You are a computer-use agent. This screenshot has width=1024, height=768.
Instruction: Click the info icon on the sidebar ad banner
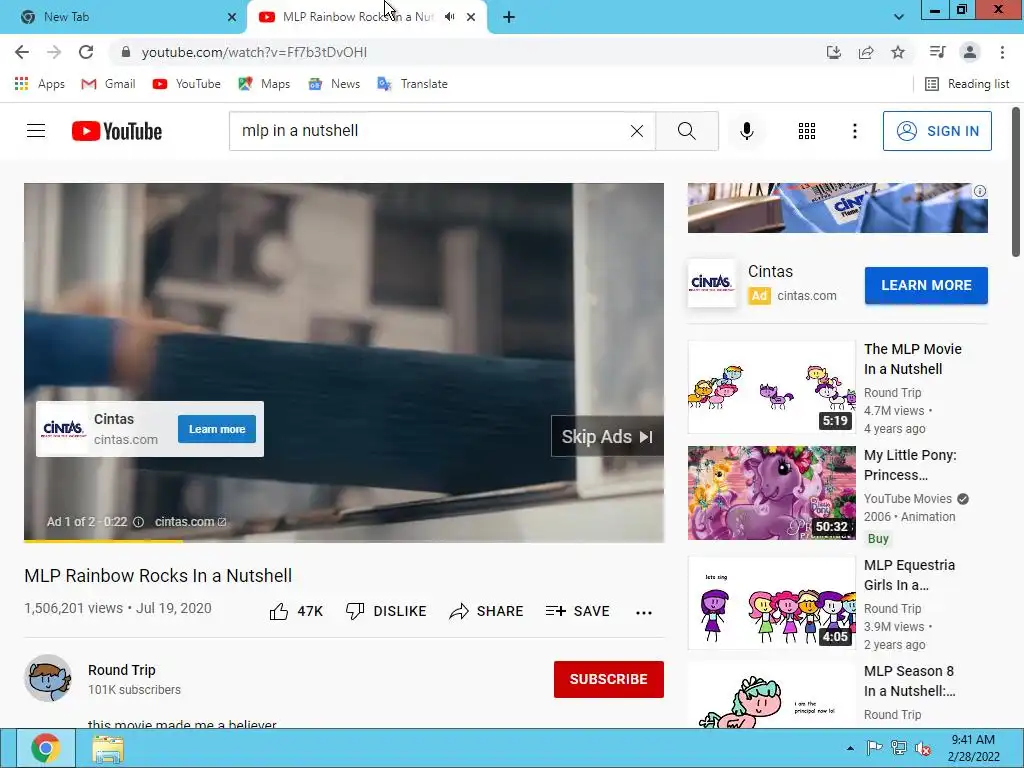tap(980, 191)
